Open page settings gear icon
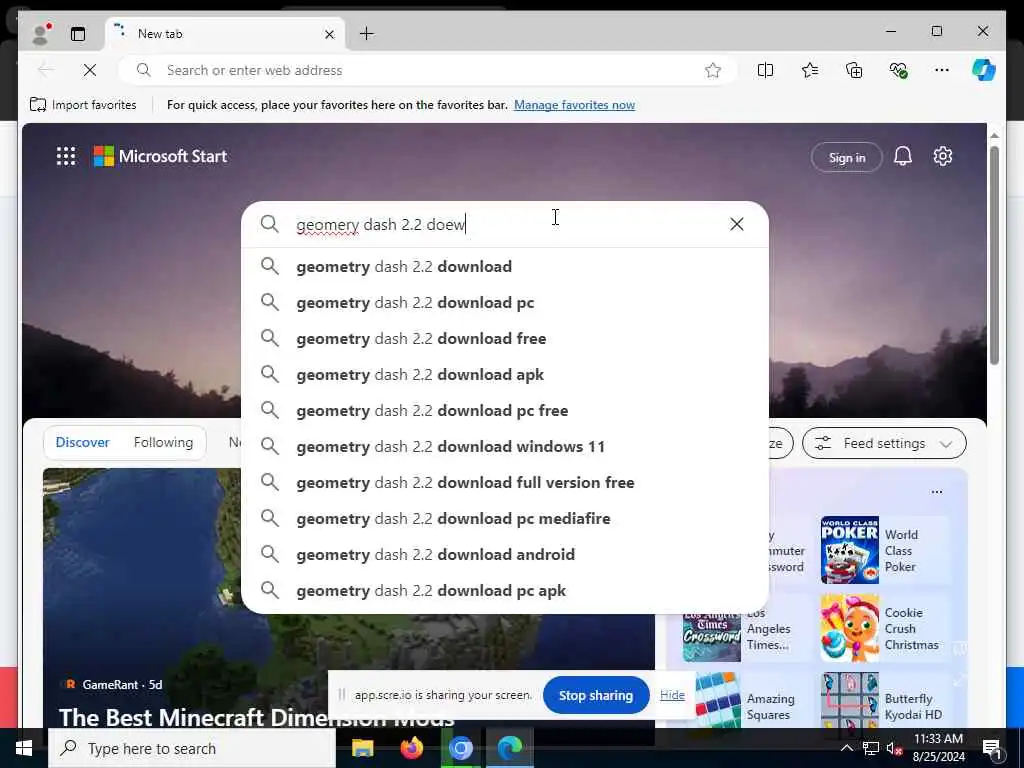This screenshot has height=768, width=1024. coord(942,156)
